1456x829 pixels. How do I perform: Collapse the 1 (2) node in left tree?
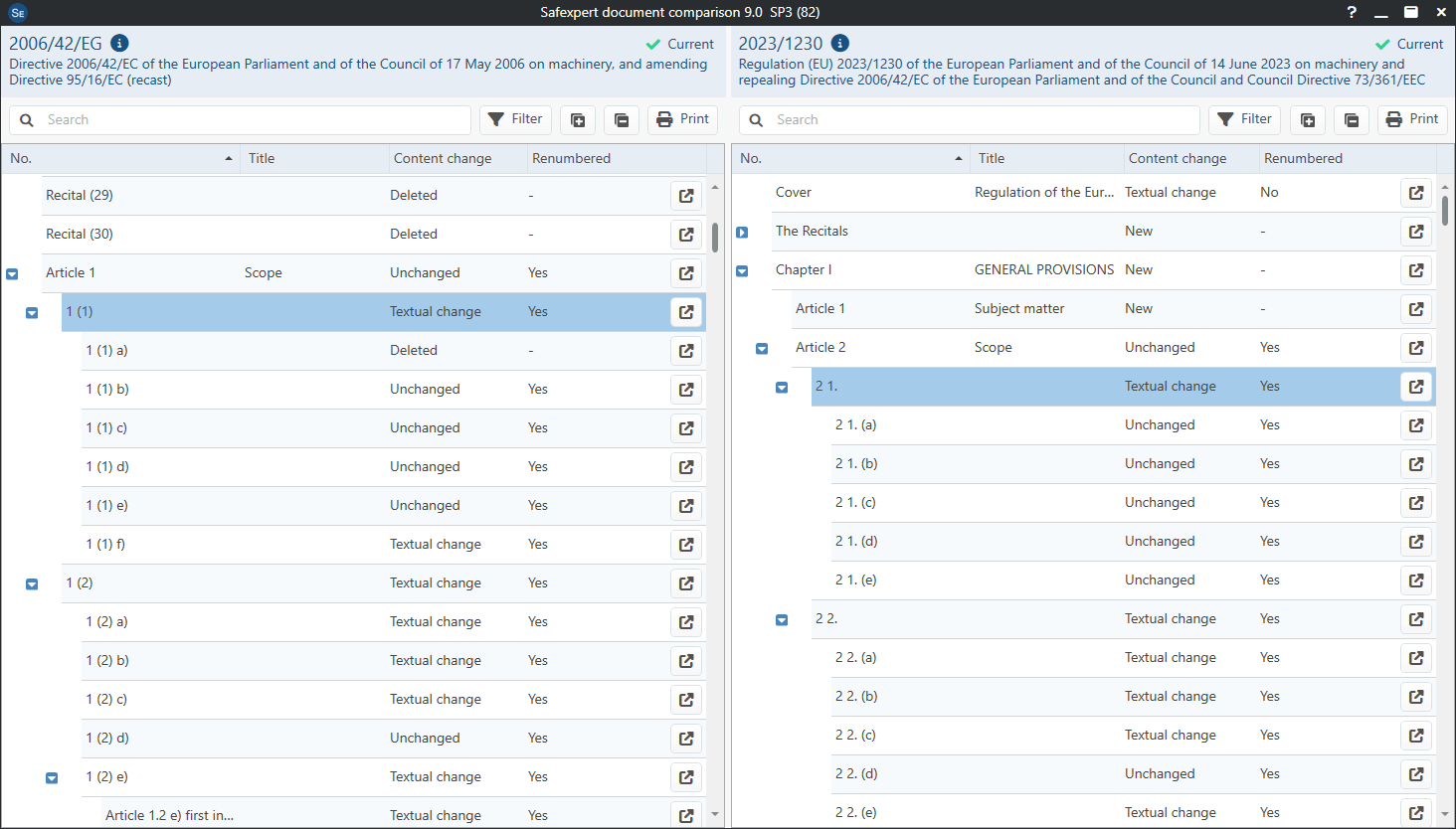coord(32,583)
